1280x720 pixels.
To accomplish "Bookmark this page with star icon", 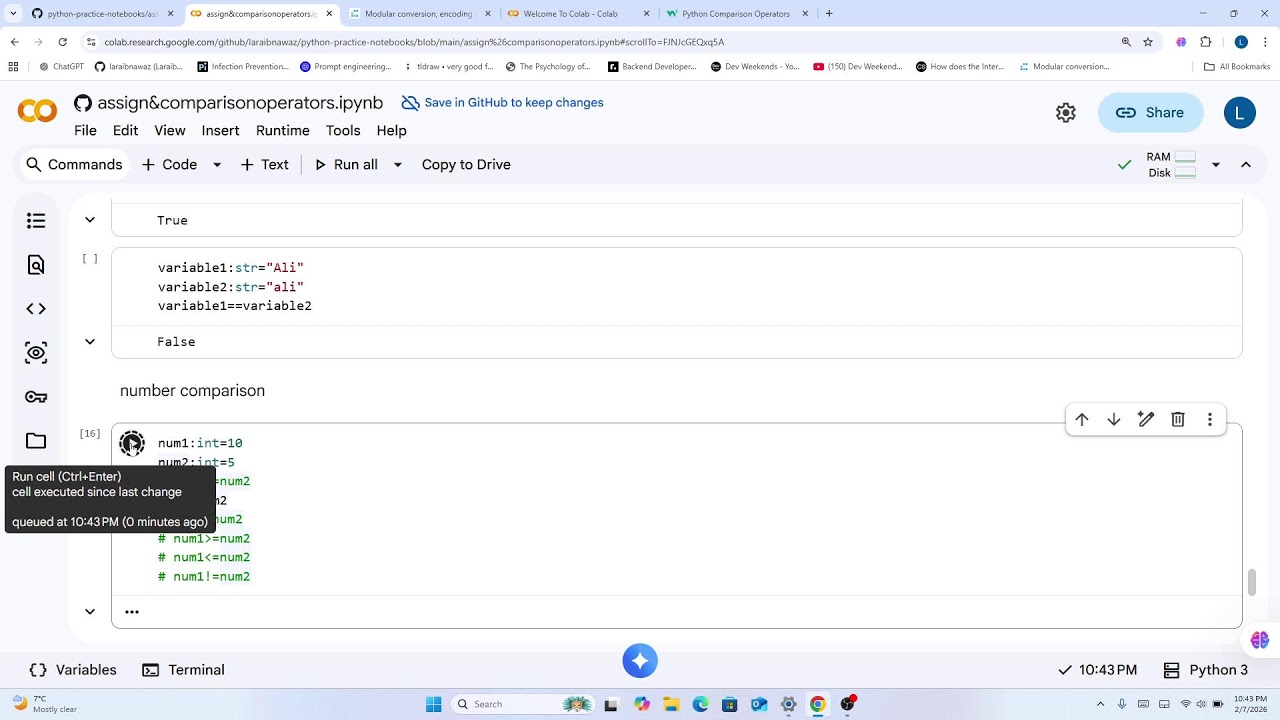I will [1148, 42].
